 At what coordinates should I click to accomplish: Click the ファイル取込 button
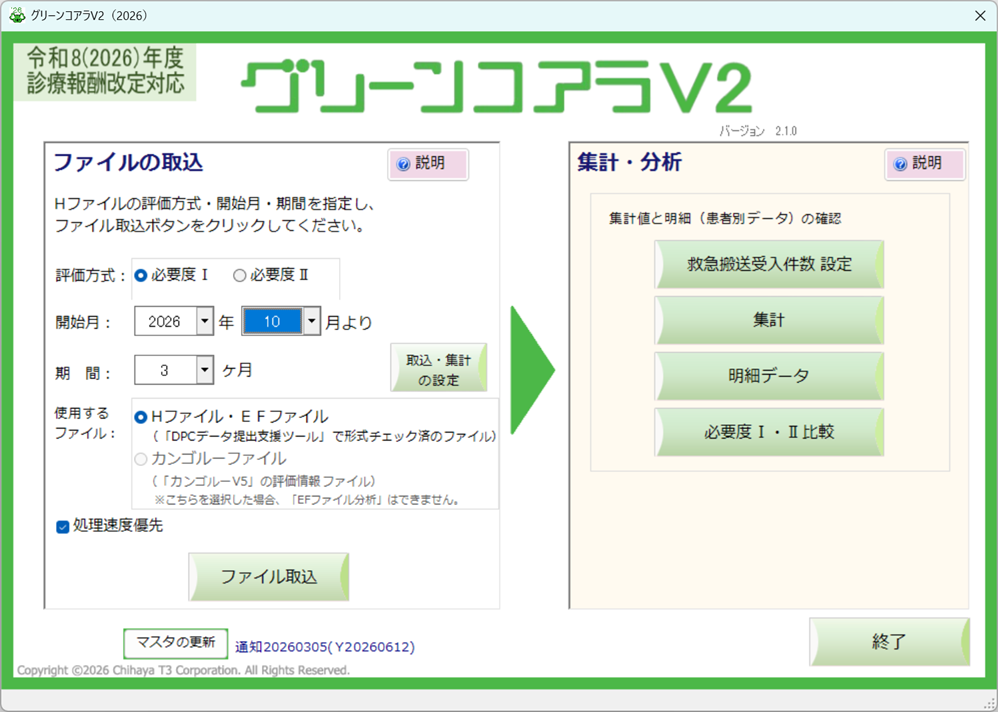(x=269, y=576)
